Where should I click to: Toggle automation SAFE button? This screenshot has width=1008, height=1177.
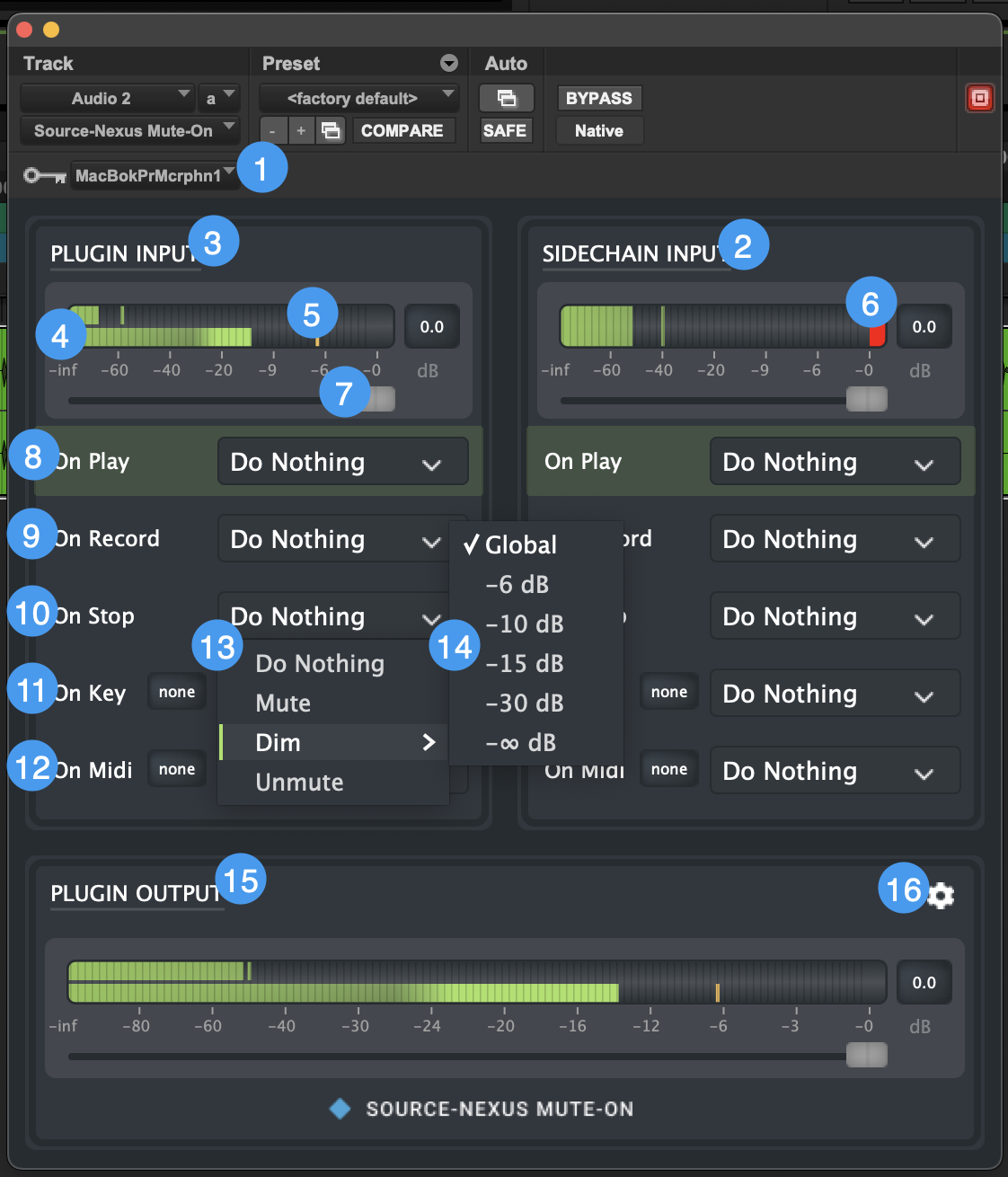[x=505, y=131]
